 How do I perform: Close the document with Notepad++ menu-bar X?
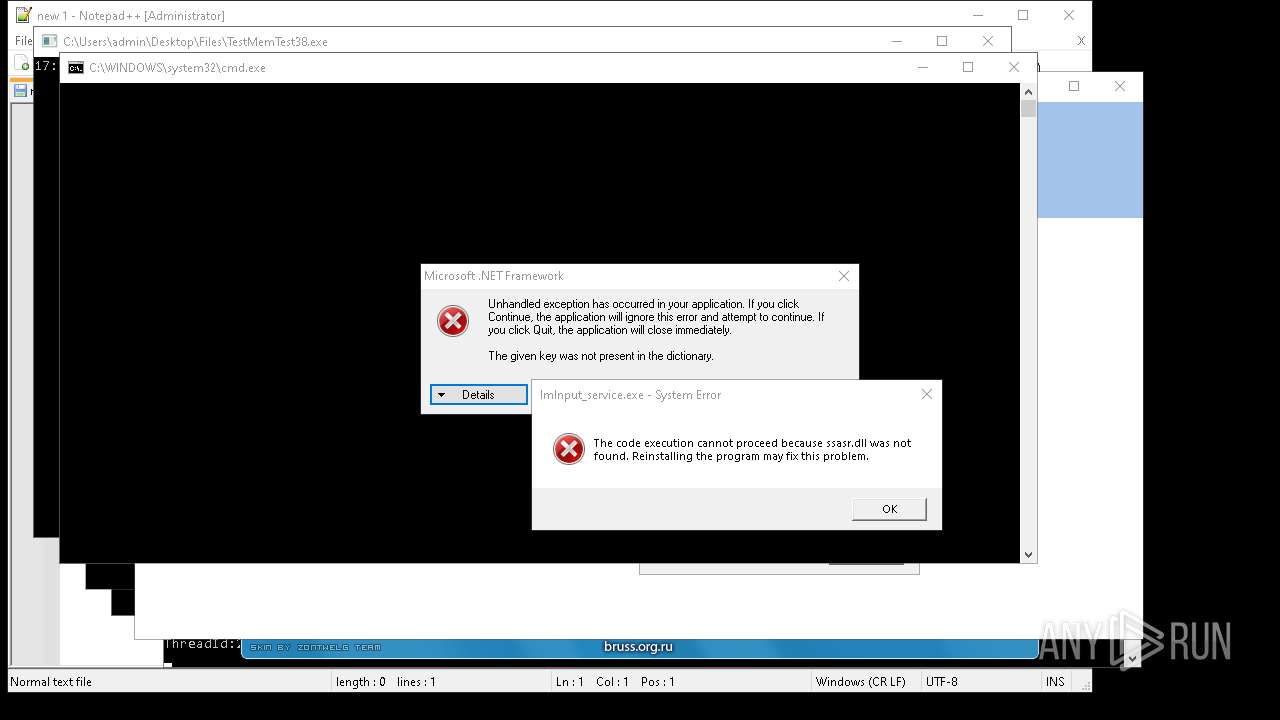point(1081,41)
